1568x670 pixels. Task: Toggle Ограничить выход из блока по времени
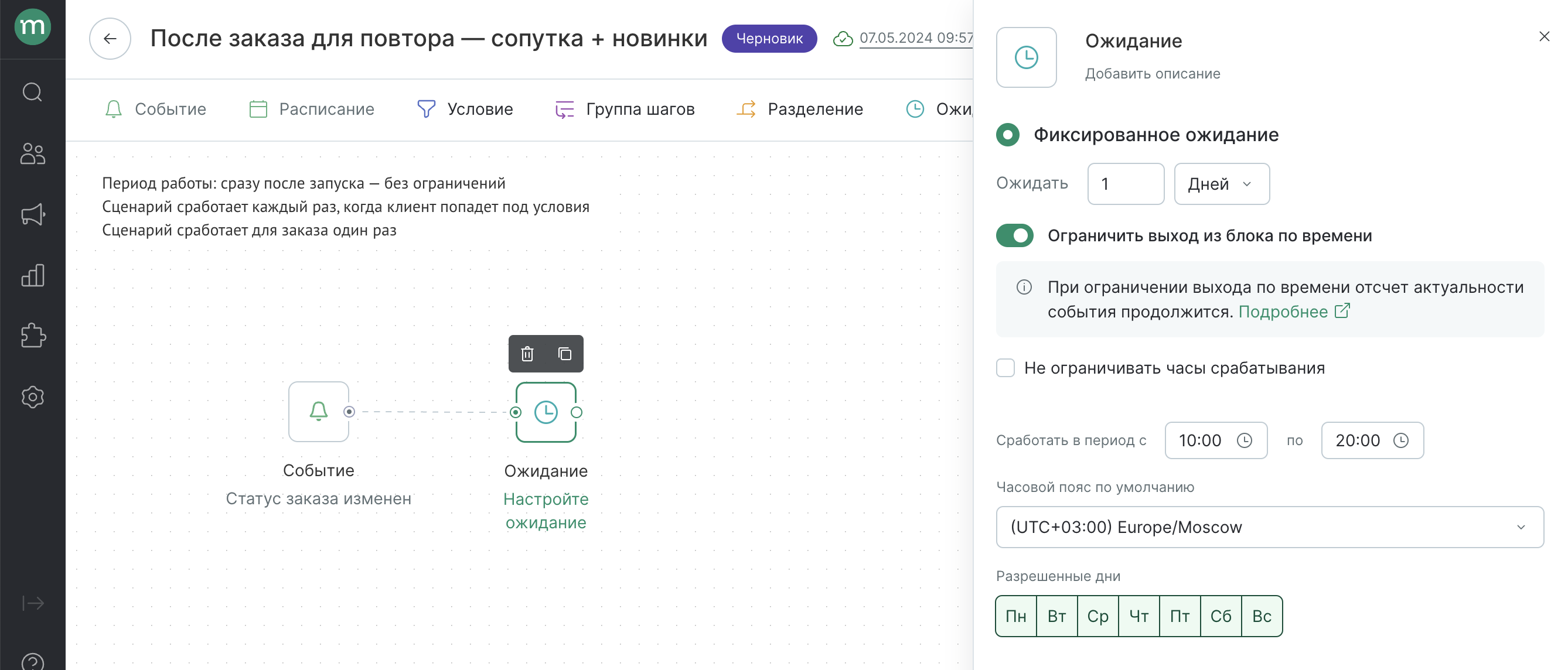(x=1014, y=235)
